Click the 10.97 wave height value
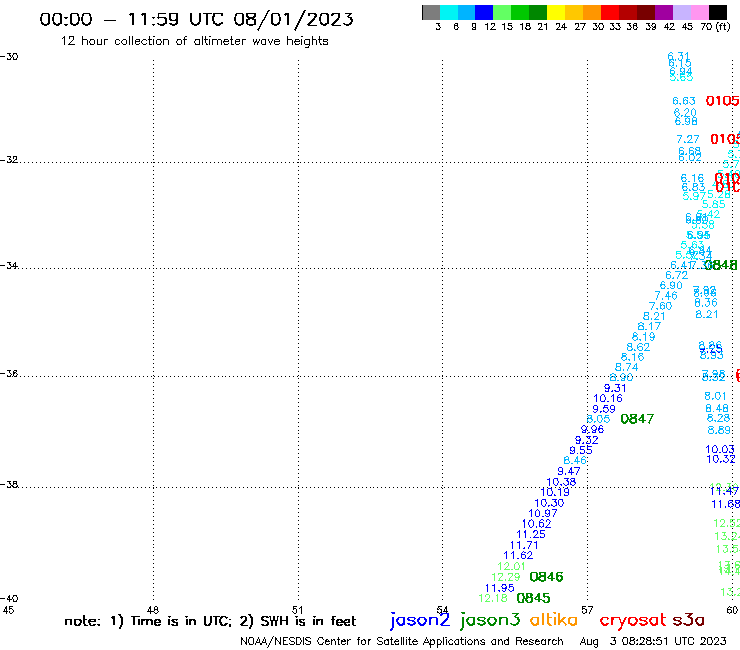 (542, 514)
